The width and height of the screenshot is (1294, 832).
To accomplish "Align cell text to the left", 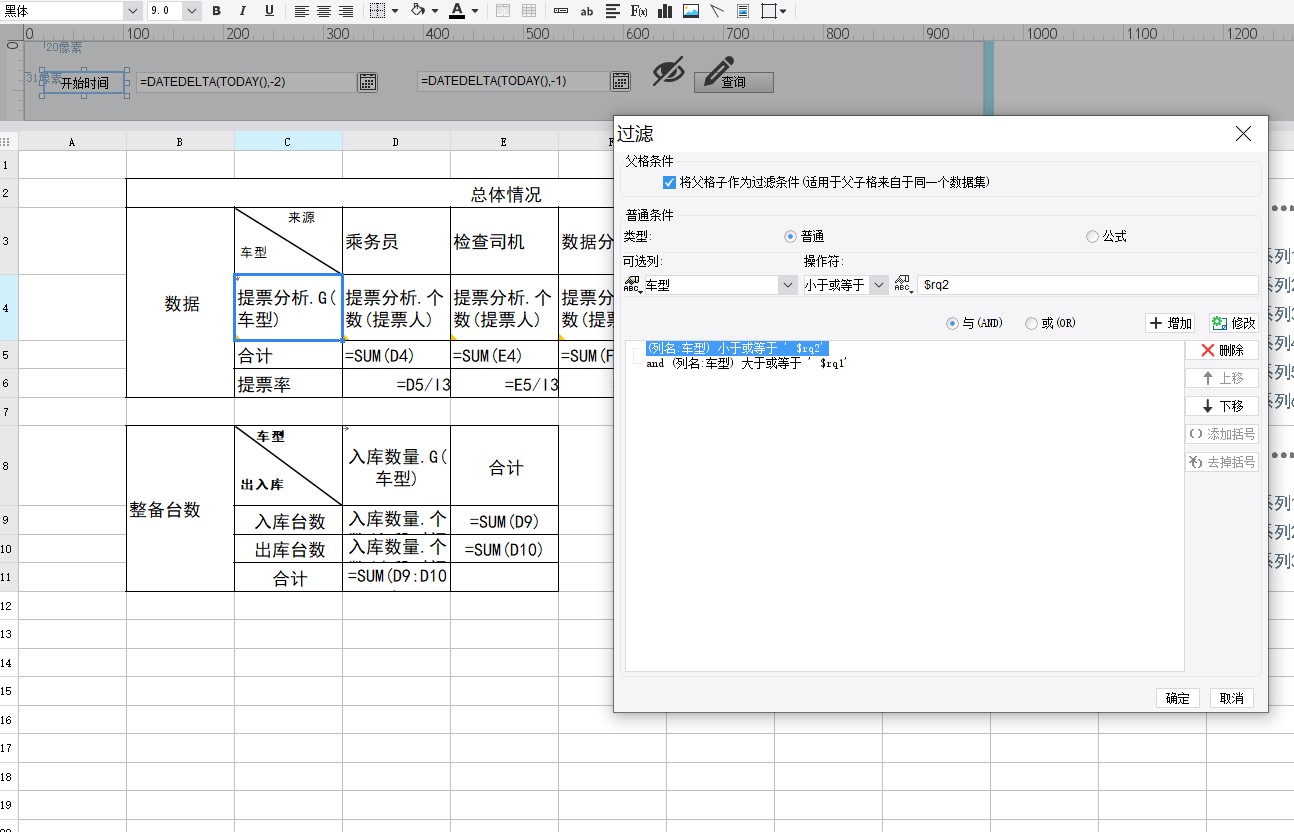I will click(x=302, y=11).
